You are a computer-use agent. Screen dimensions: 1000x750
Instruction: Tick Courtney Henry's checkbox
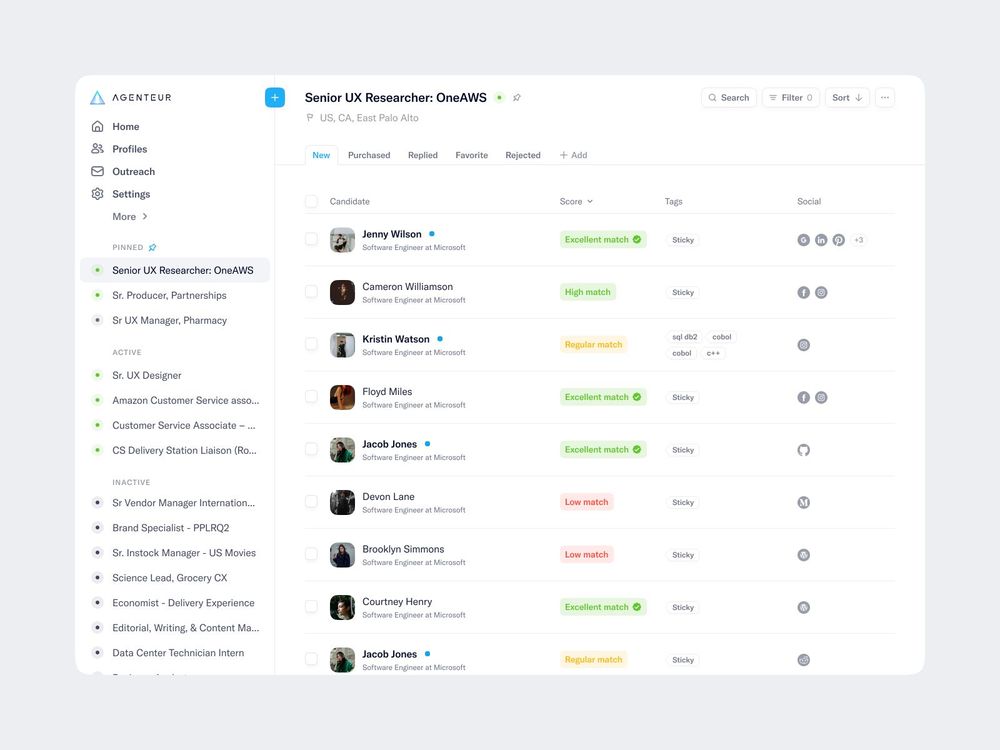click(x=311, y=607)
